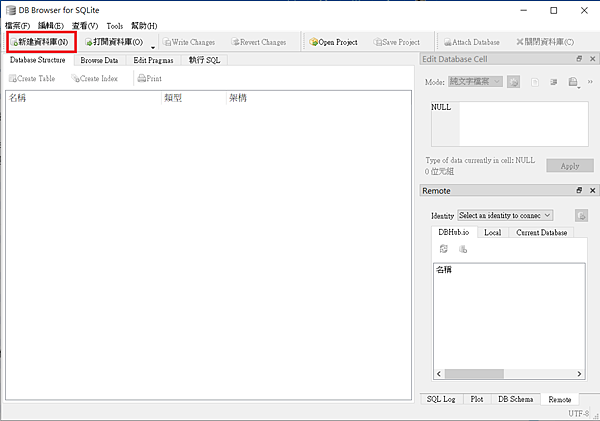The height and width of the screenshot is (421, 600).
Task: Switch to the Browse Data tab
Action: 99,60
